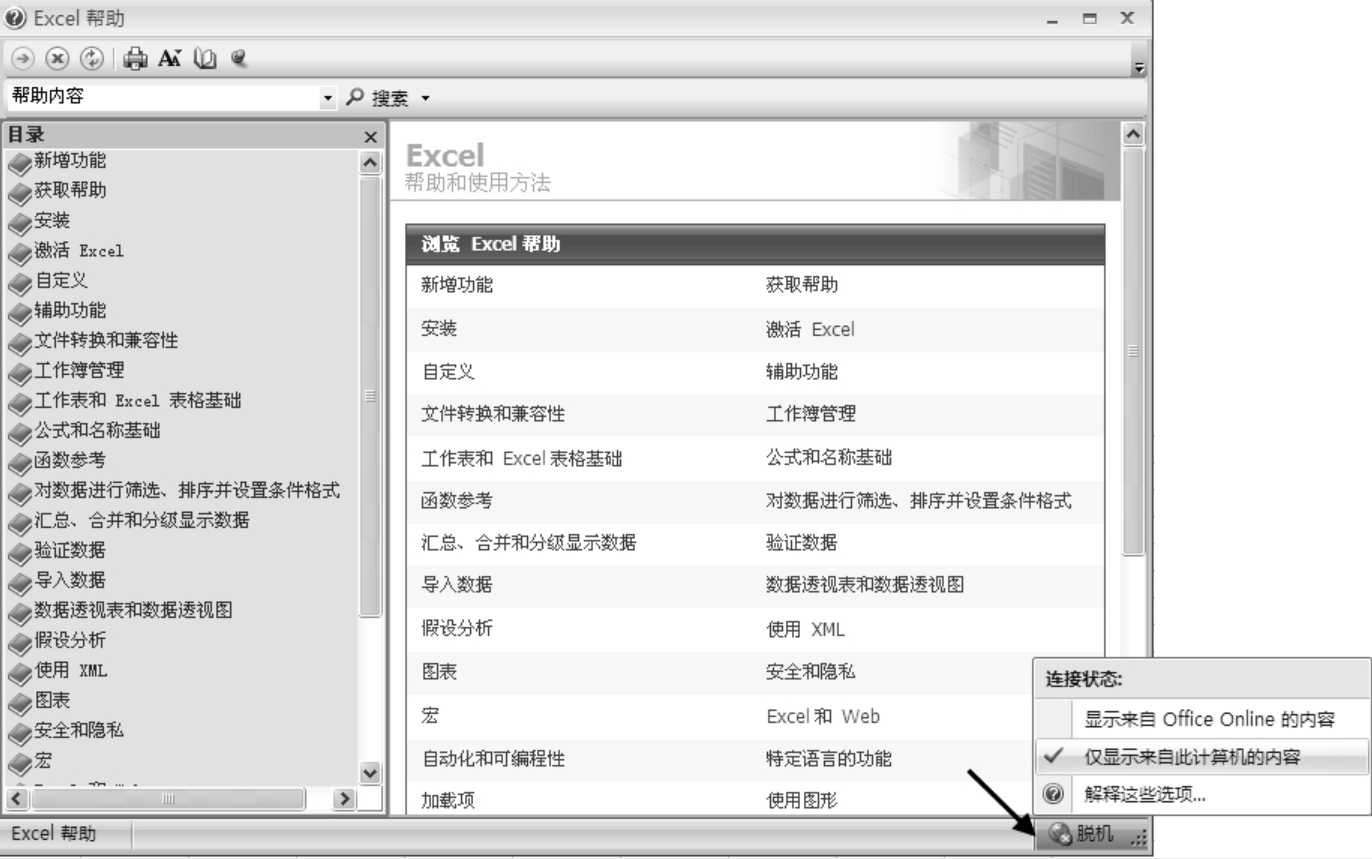
Task: Open the 帮助内容 search box dropdown arrow
Action: [x=329, y=98]
